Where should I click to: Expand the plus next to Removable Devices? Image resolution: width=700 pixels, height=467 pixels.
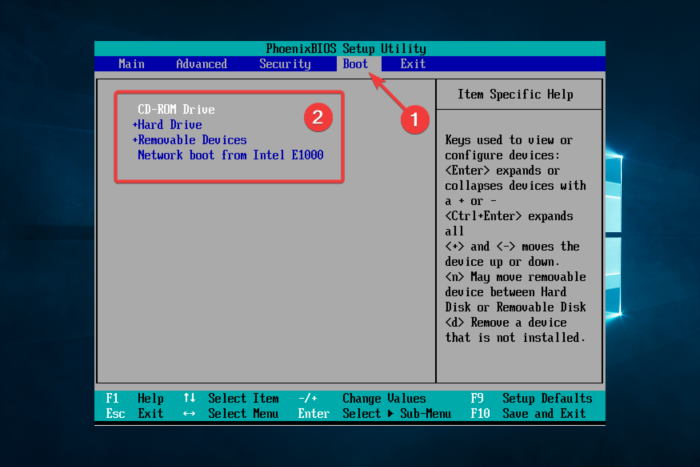[x=135, y=140]
